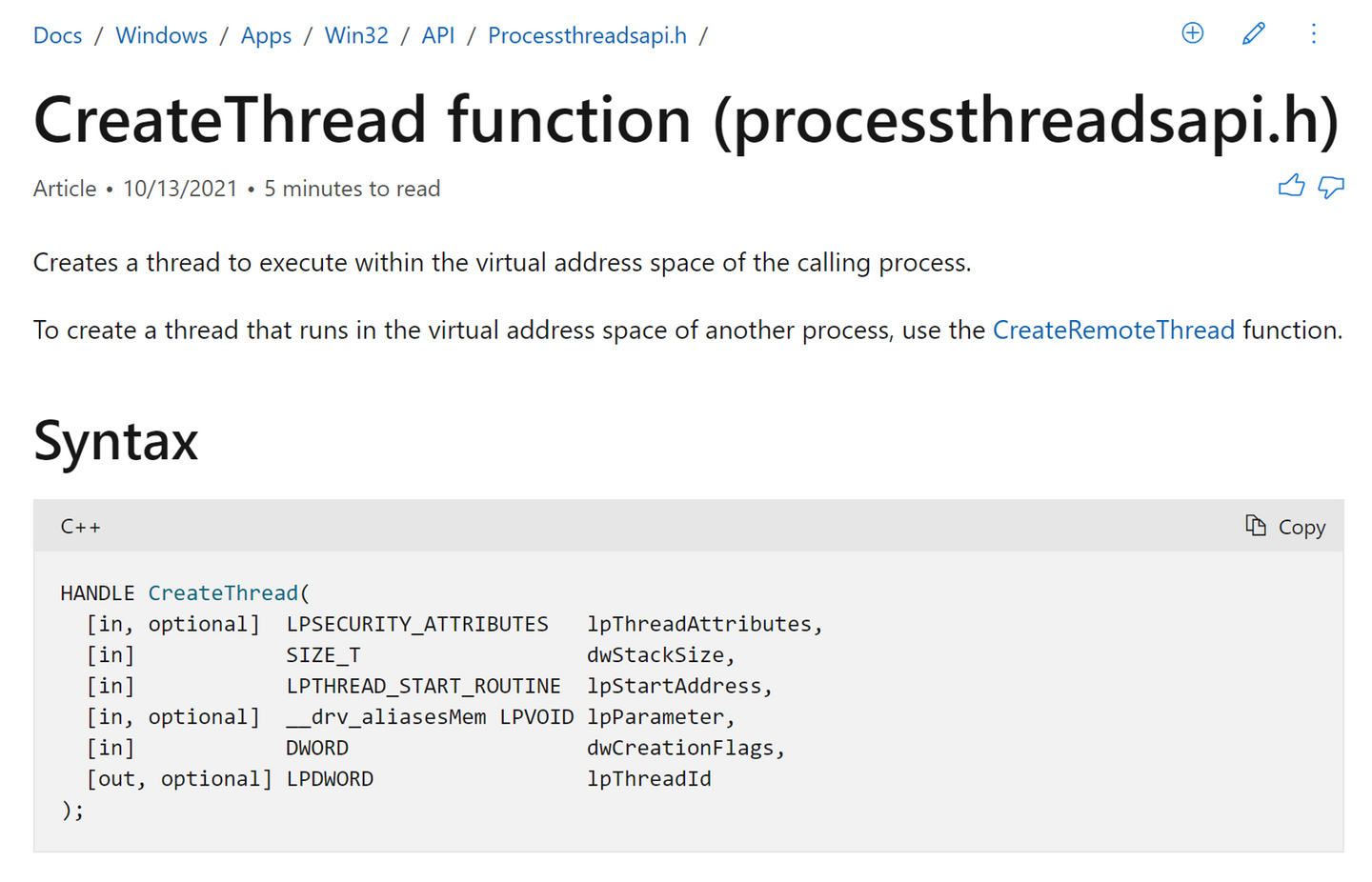Click the edit pencil icon
1372x882 pixels.
[1254, 33]
